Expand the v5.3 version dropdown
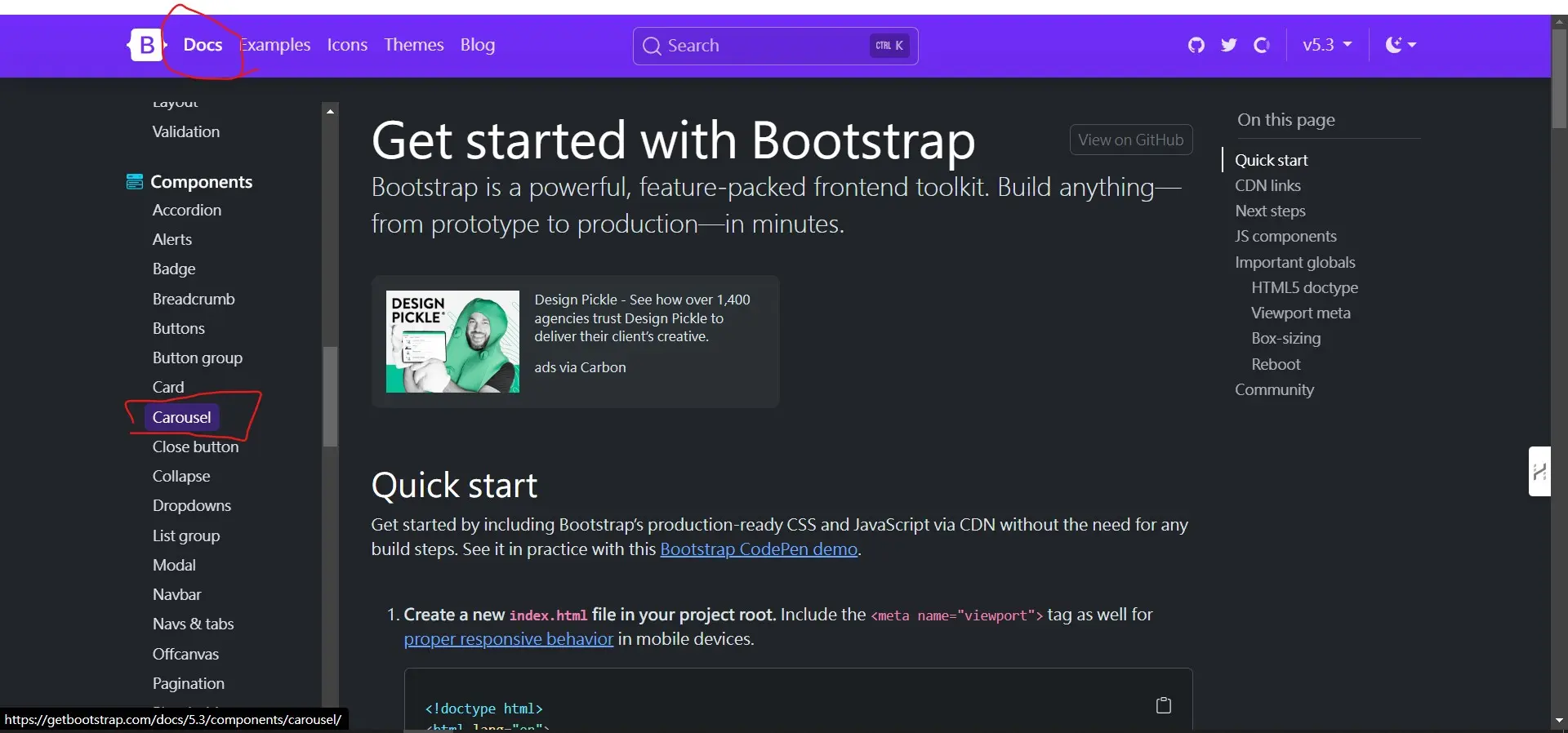 click(1327, 45)
